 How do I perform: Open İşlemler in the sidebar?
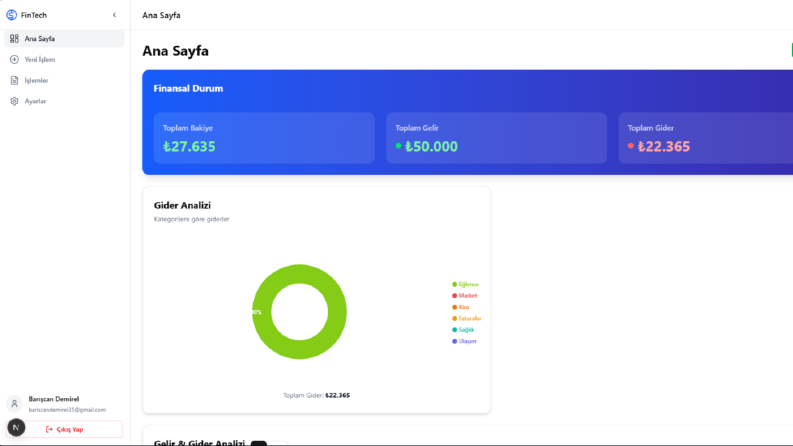coord(64,80)
